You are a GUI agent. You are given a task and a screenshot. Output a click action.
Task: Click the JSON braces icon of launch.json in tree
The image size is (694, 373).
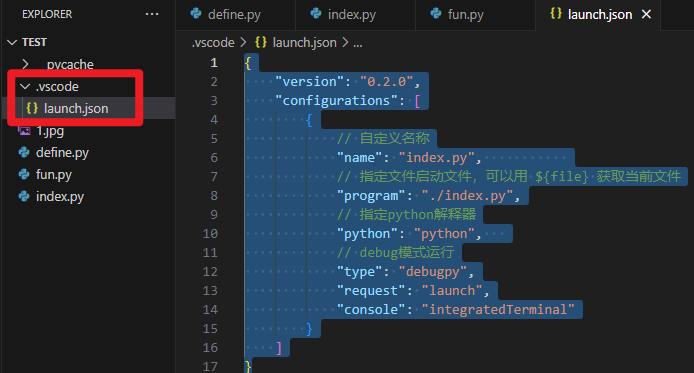[32, 108]
